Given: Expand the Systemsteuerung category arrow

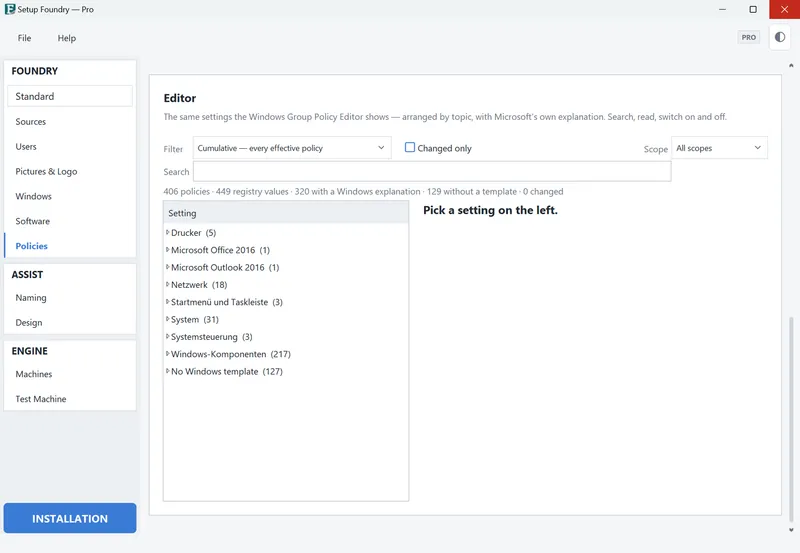Looking at the screenshot, I should pyautogui.click(x=167, y=337).
